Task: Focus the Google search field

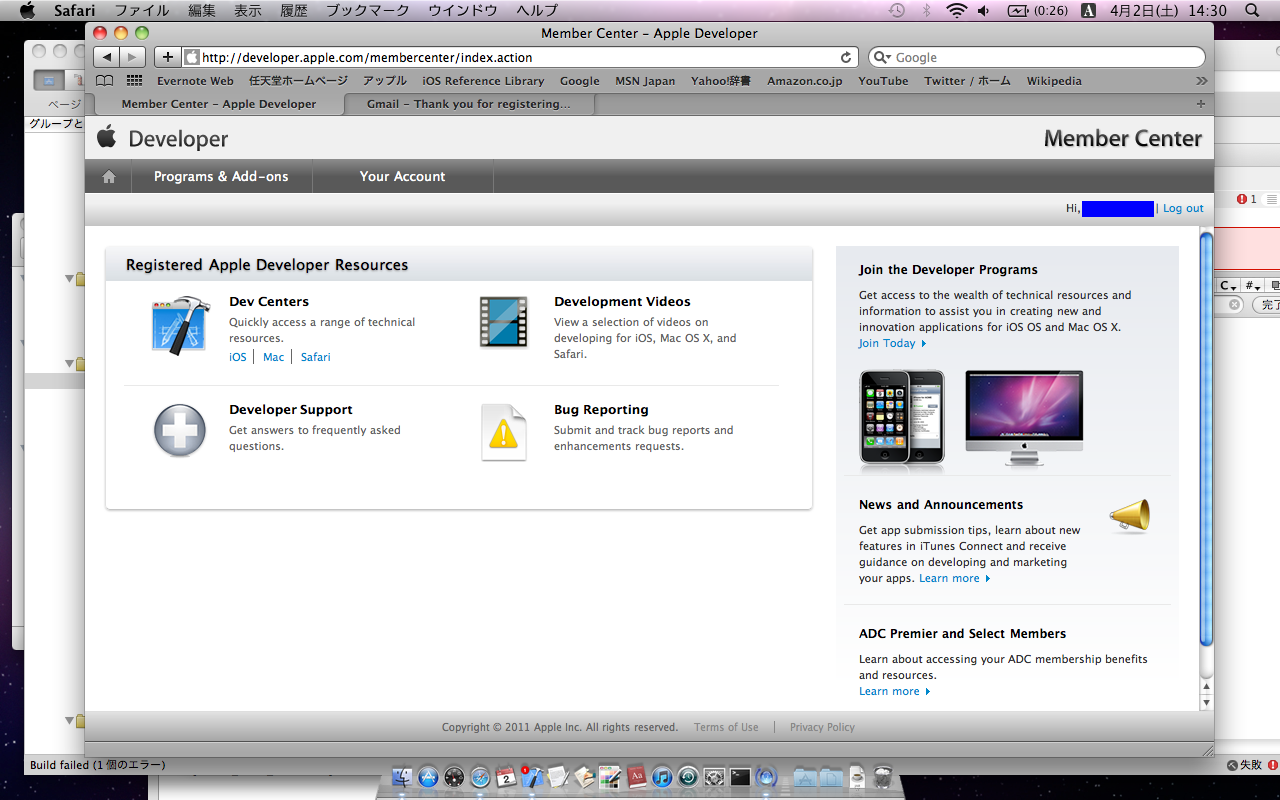Action: pyautogui.click(x=1037, y=58)
